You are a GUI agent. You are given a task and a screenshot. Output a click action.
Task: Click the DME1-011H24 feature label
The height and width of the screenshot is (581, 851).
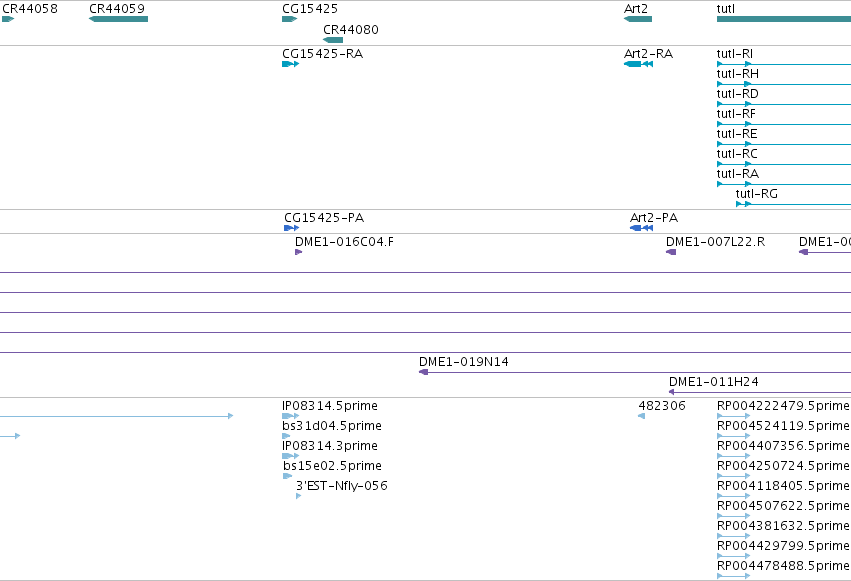coord(713,382)
